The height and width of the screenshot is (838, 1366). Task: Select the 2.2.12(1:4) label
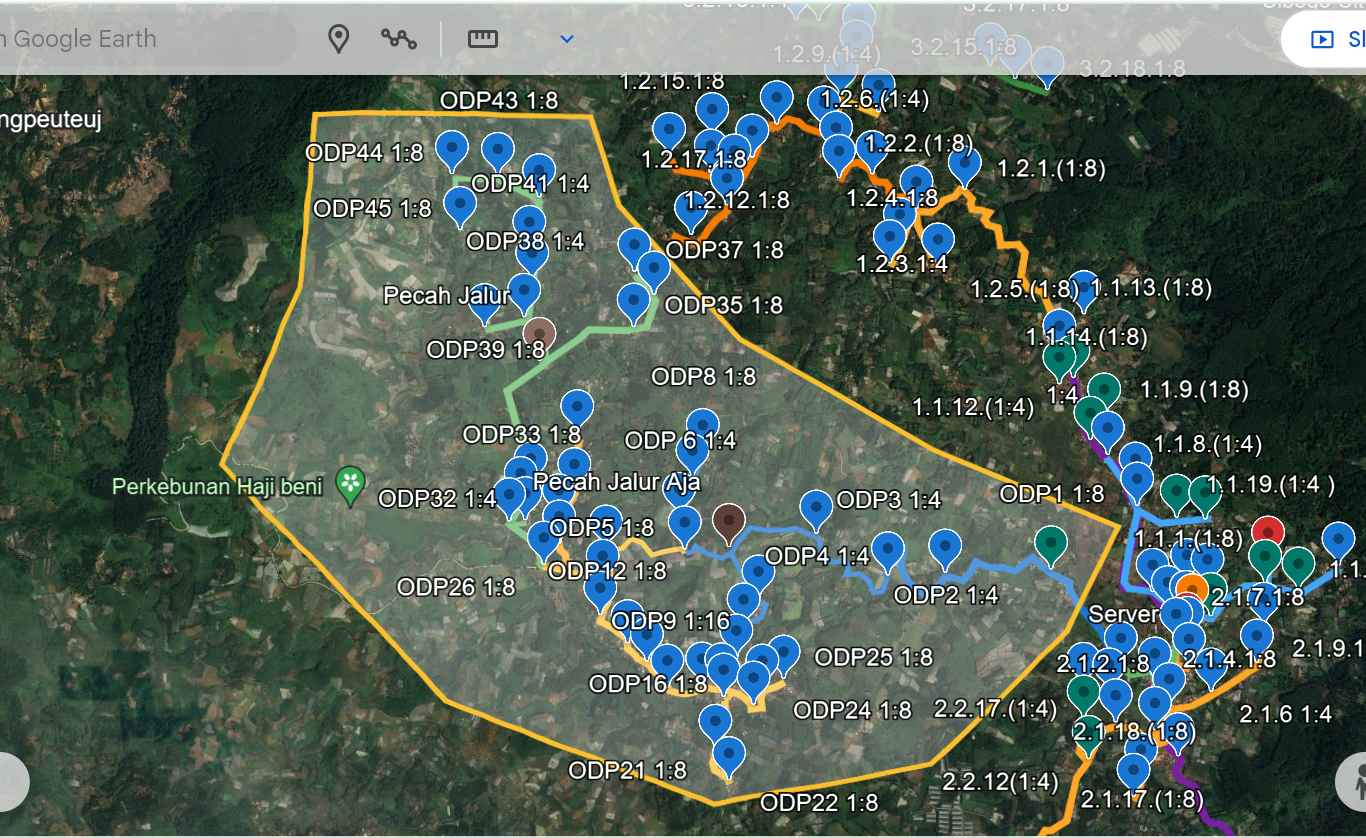coord(1000,780)
